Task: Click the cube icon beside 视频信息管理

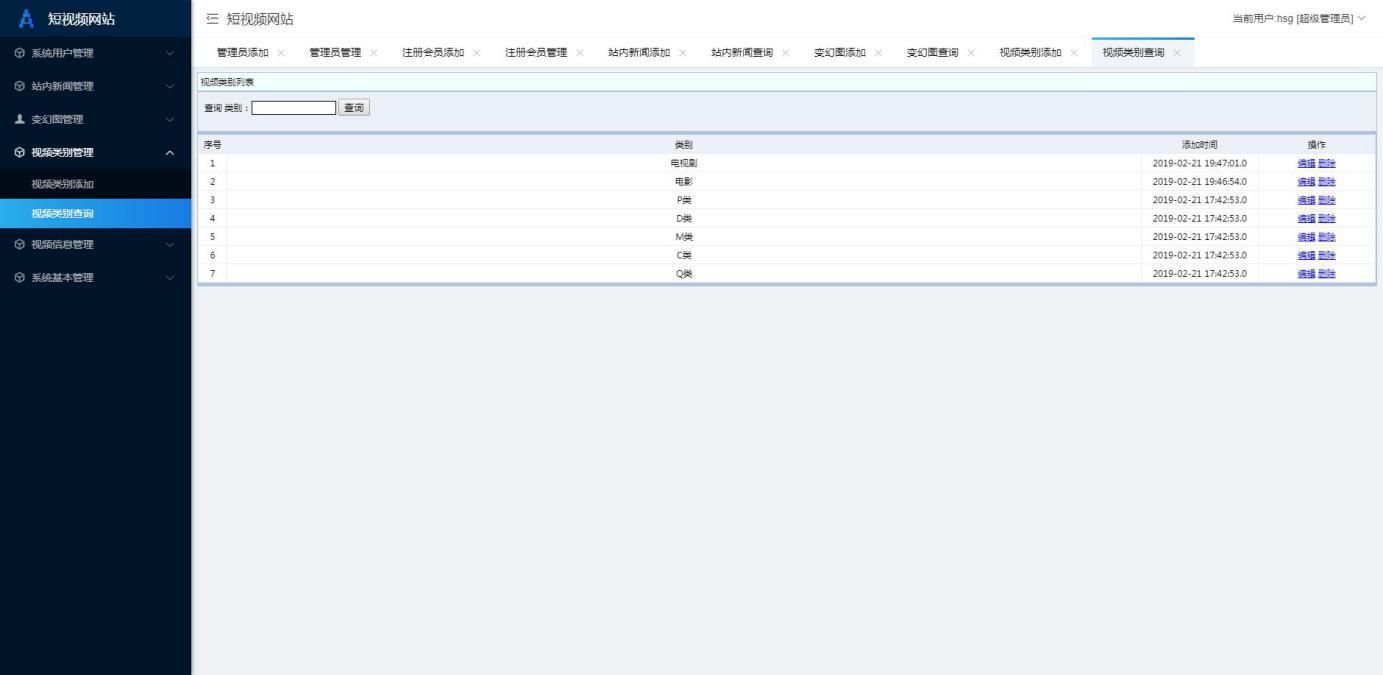Action: pyautogui.click(x=19, y=244)
